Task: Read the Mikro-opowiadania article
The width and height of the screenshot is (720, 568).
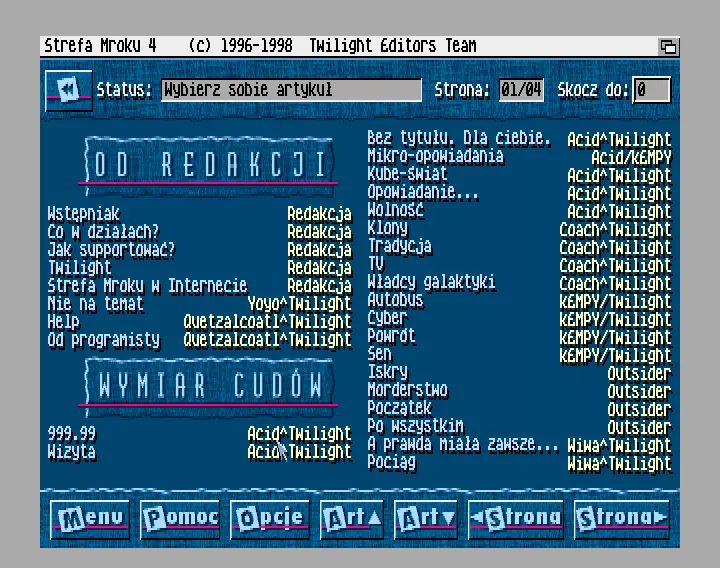Action: [435, 157]
